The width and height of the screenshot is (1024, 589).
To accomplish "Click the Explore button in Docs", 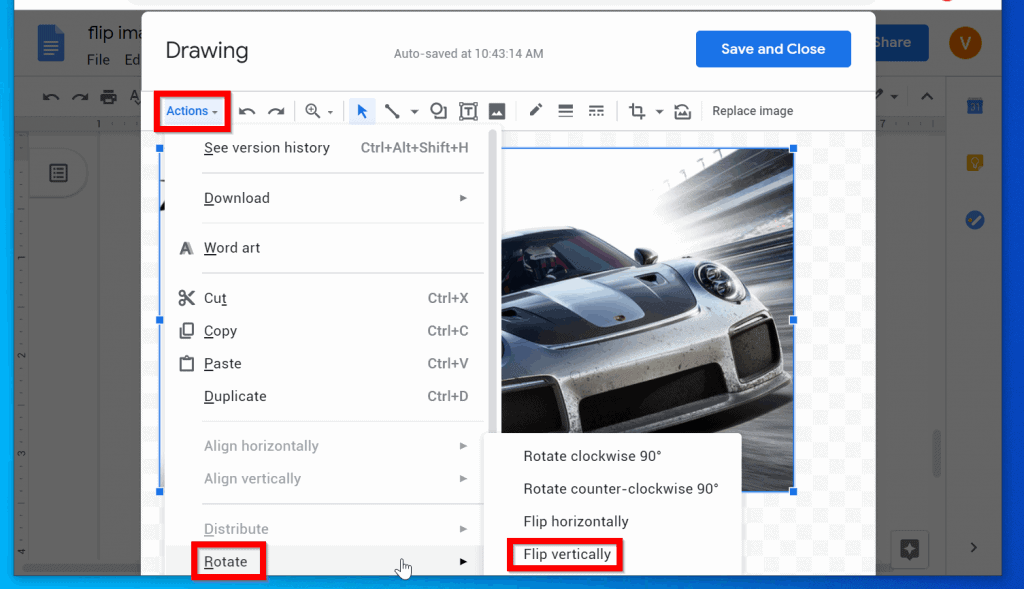I will click(910, 549).
